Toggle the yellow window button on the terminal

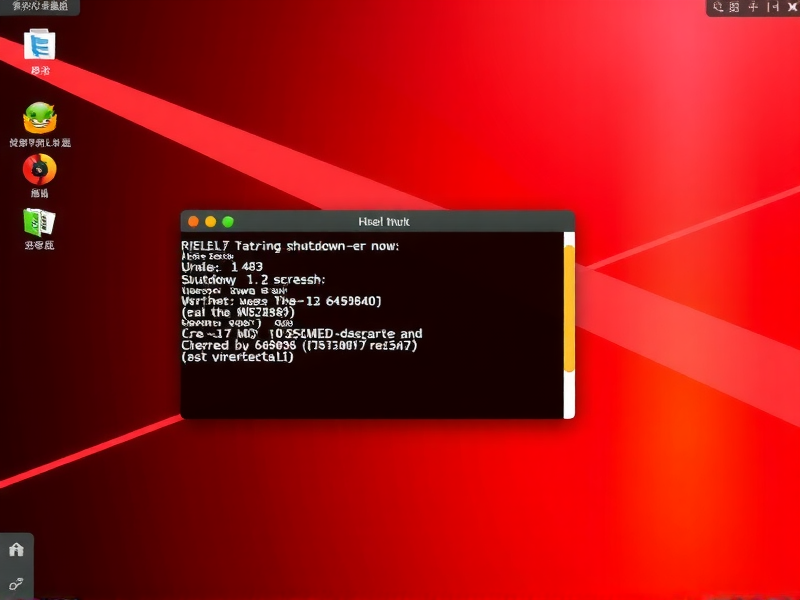tap(210, 221)
